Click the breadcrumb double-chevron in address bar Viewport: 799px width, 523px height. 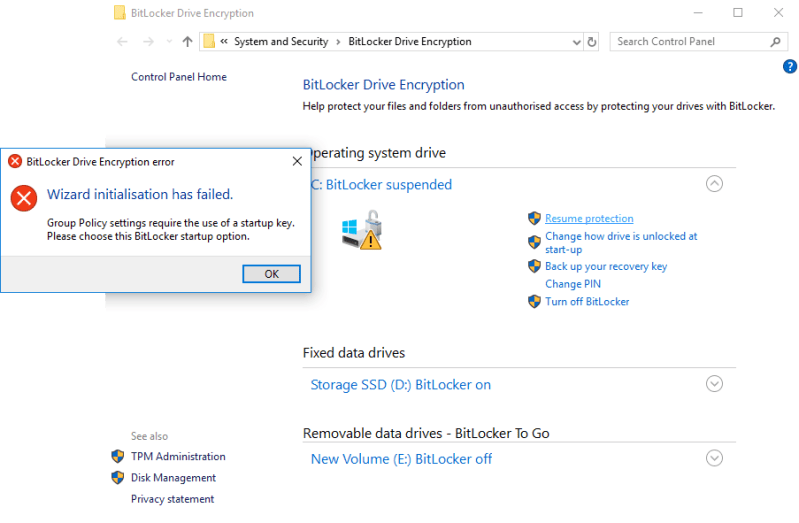[x=224, y=42]
